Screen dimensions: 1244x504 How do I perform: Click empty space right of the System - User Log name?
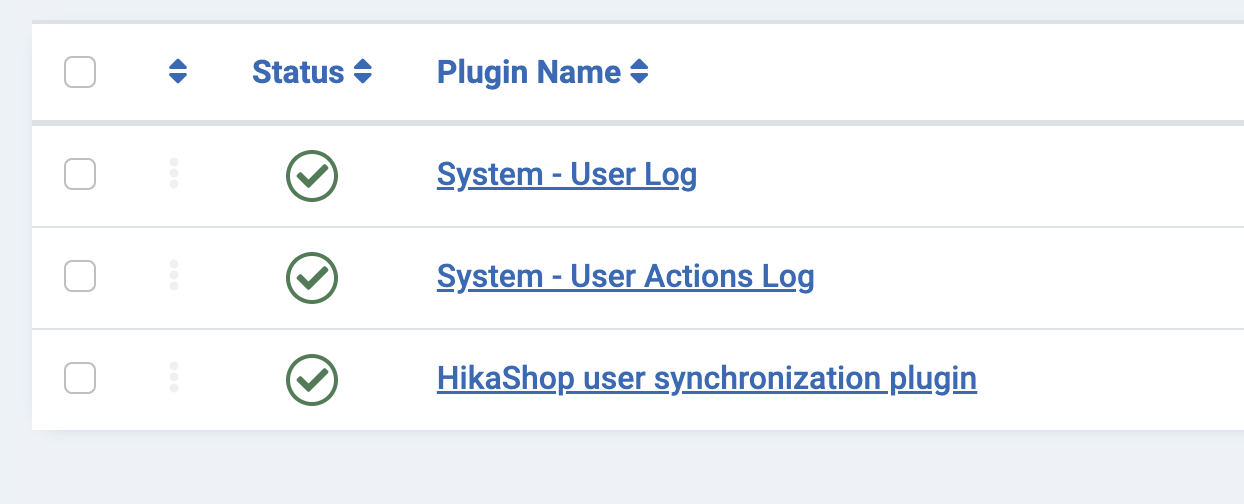[950, 175]
